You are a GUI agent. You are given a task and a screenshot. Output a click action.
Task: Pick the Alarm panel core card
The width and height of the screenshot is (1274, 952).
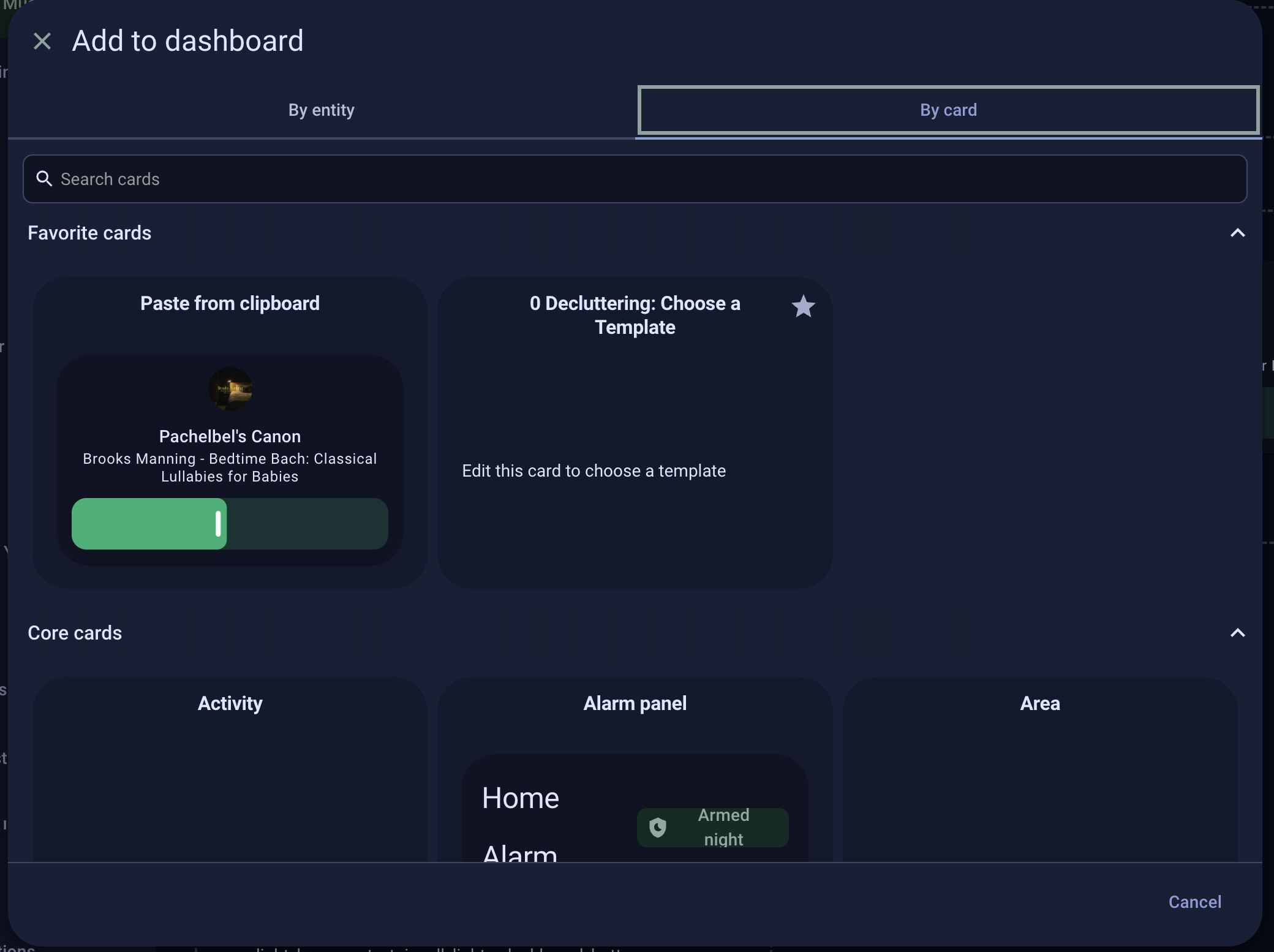tap(635, 769)
